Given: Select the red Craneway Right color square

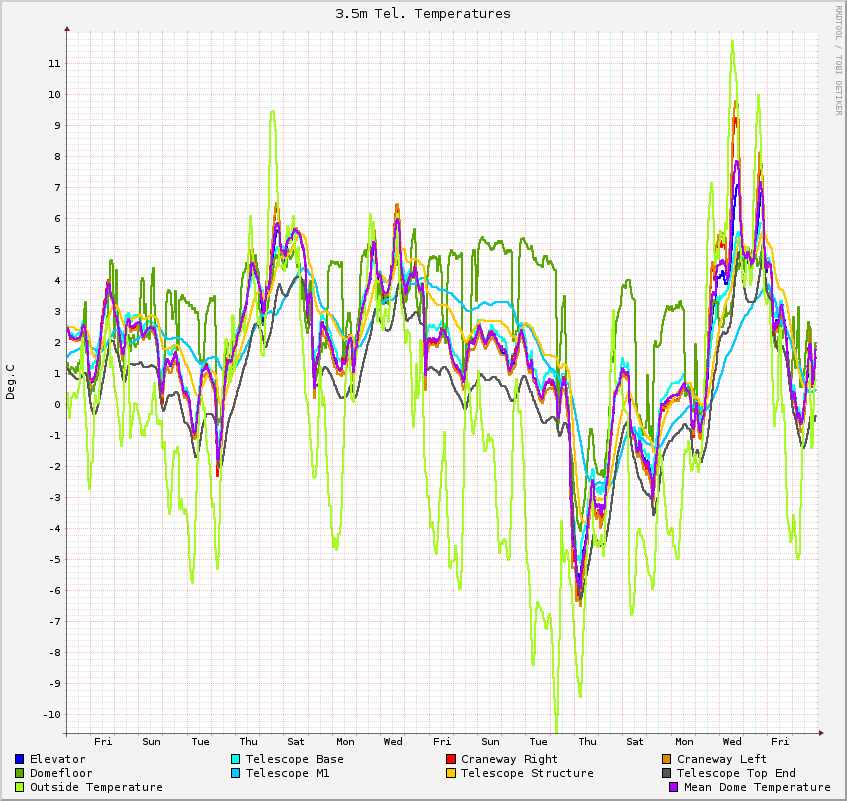Looking at the screenshot, I should pyautogui.click(x=451, y=760).
